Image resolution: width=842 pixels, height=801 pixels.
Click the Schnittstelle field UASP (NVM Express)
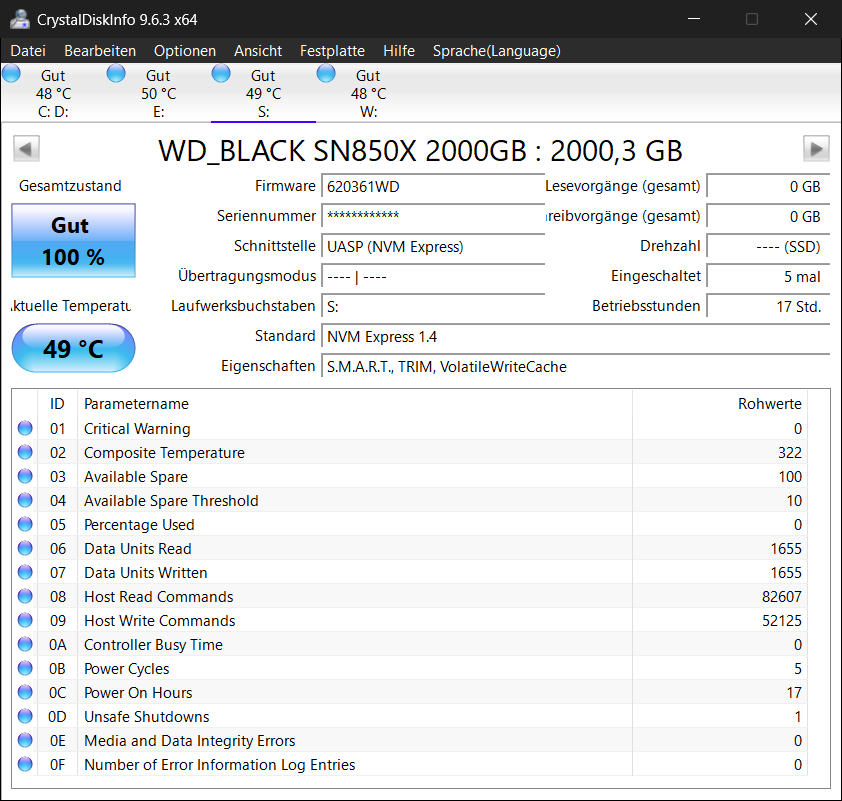pos(433,246)
